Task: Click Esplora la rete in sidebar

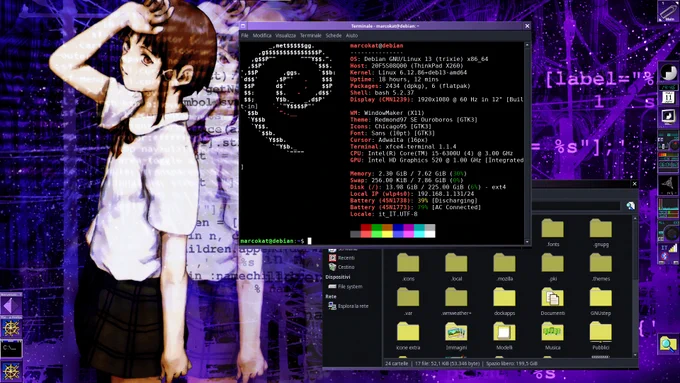Action: click(348, 306)
